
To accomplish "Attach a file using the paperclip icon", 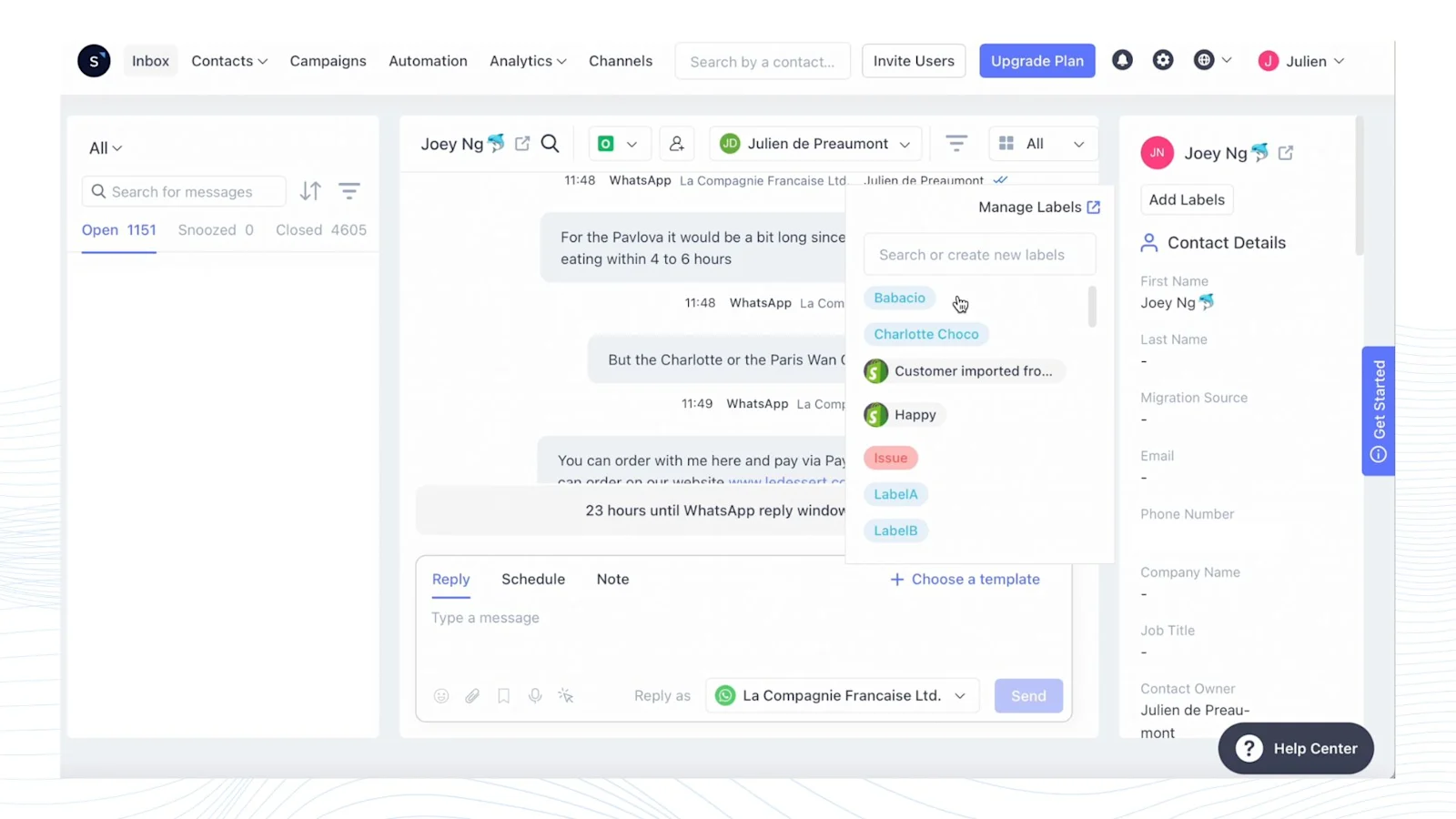I will click(x=472, y=695).
